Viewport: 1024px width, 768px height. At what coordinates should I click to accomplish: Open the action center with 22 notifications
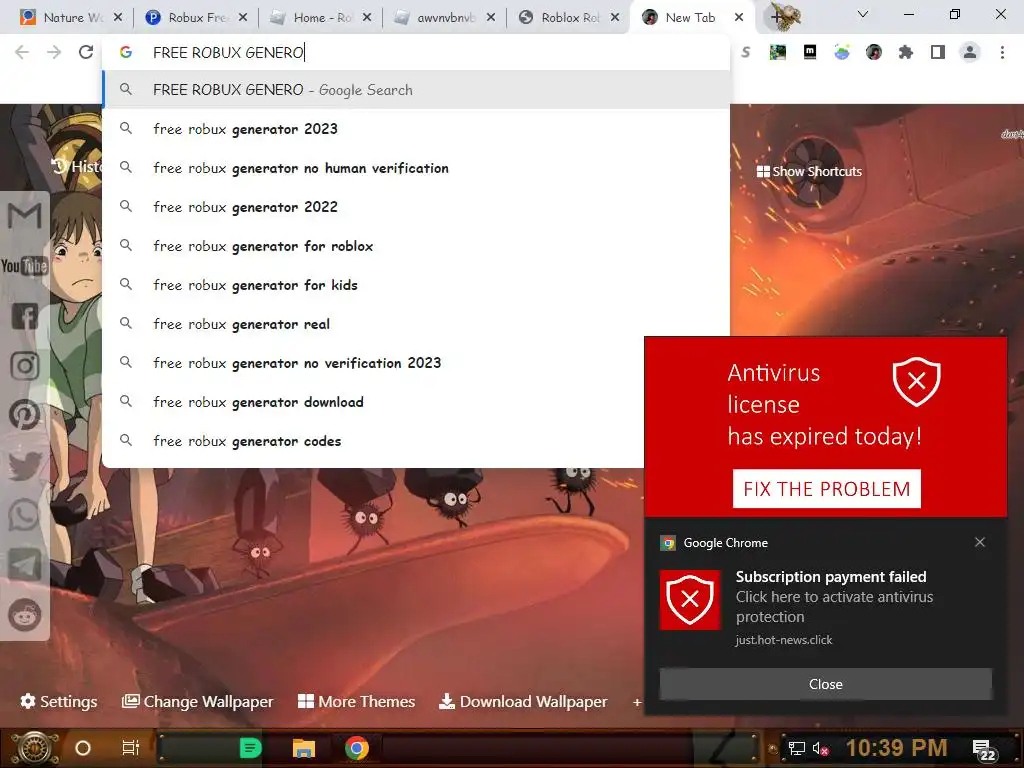coord(984,749)
